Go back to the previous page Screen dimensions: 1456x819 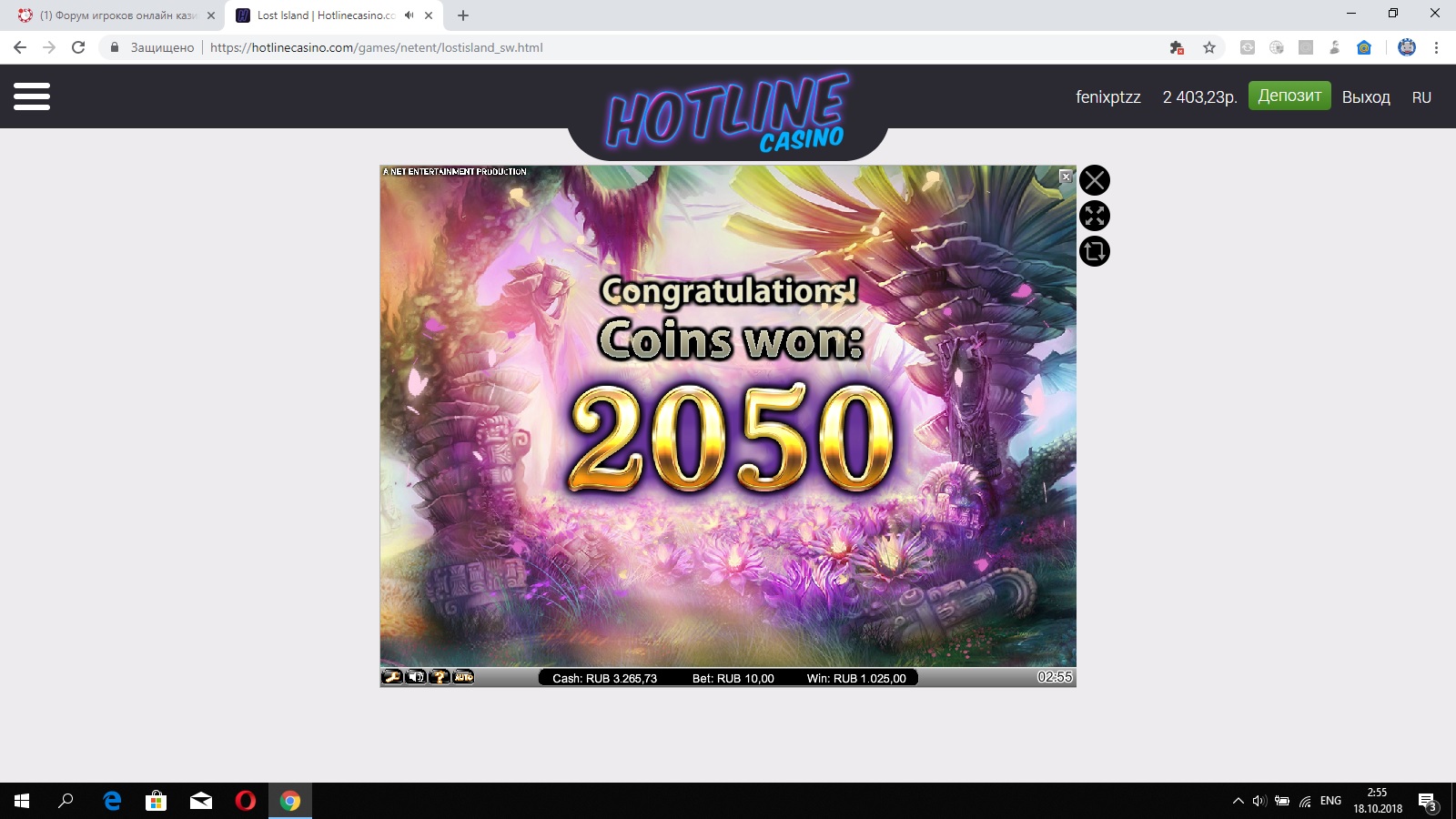tap(20, 47)
